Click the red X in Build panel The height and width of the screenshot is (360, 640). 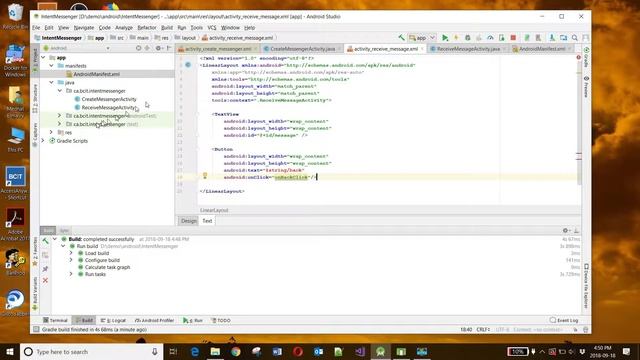pos(45,280)
